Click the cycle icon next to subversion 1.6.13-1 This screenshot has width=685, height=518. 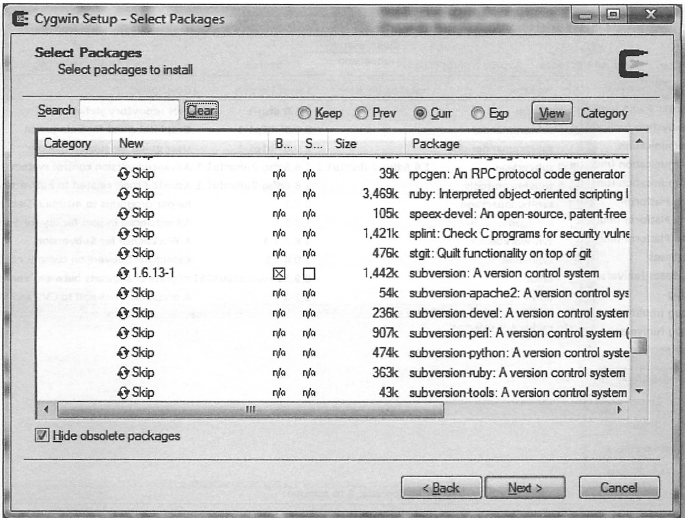(x=124, y=273)
